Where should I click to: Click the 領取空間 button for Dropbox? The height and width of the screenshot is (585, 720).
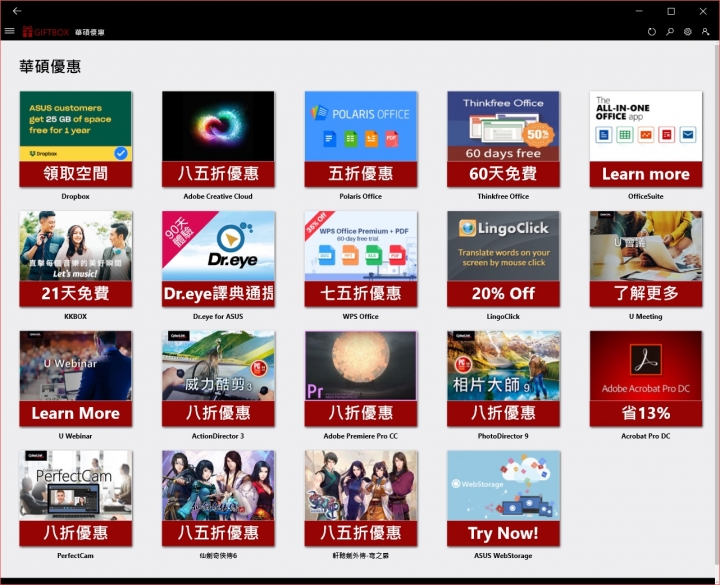click(x=76, y=174)
